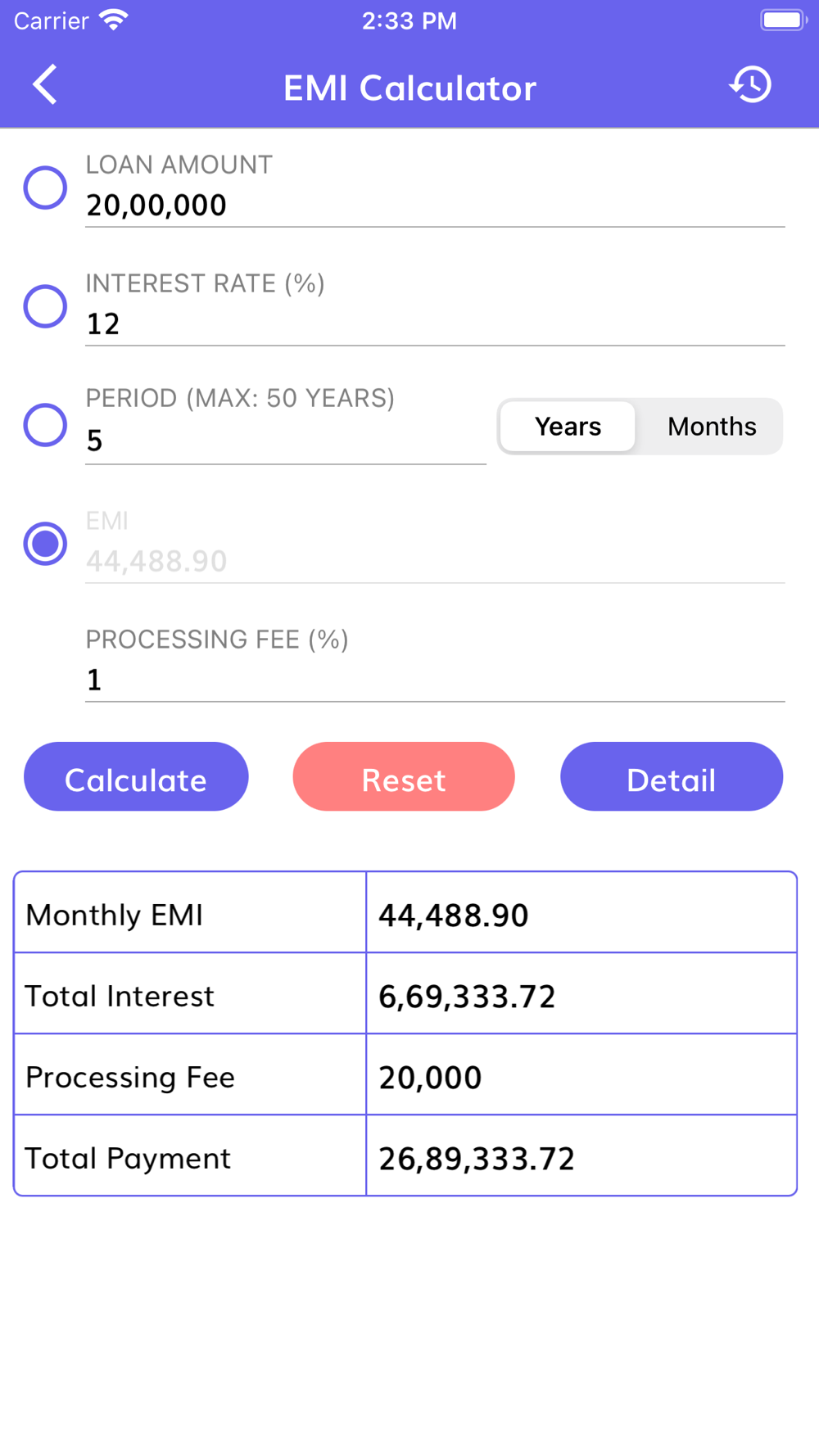Edit the Processing Fee field
This screenshot has height=1456, width=819.
pos(434,680)
